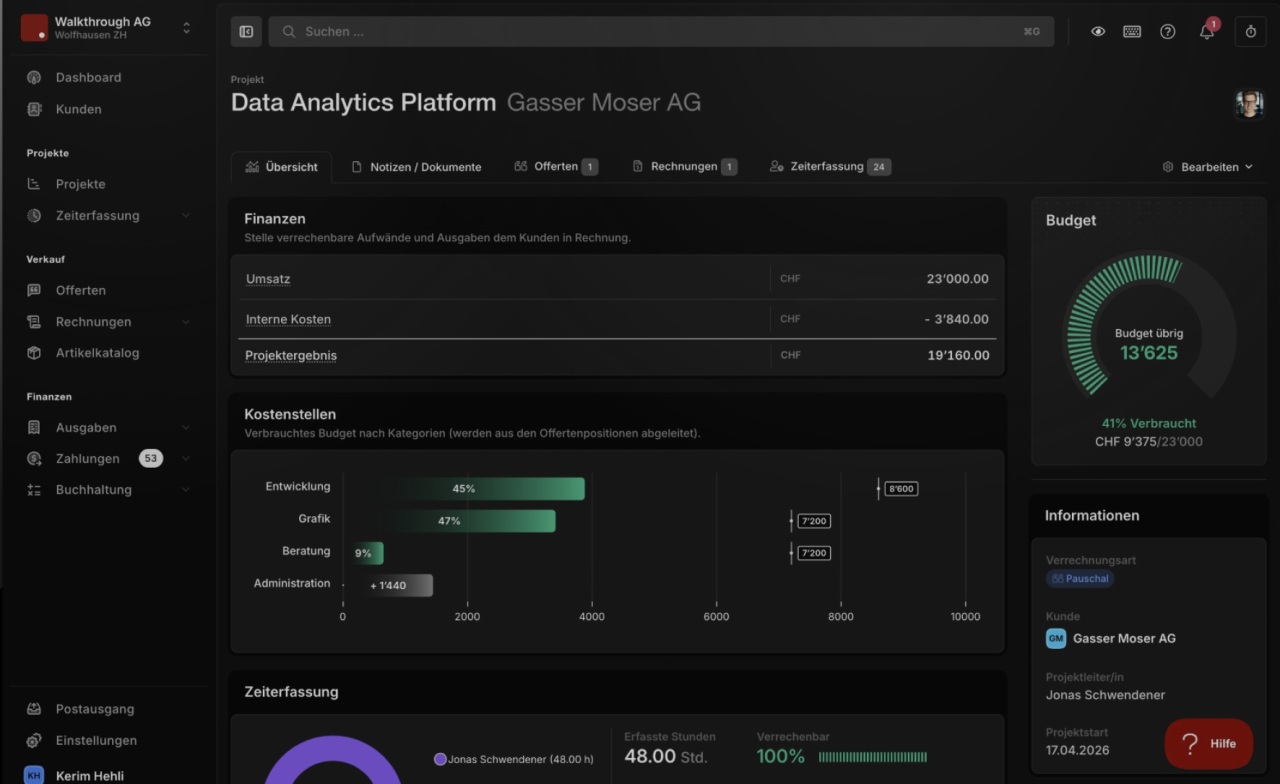Expand the Zeiterfassung sidebar submenu

(186, 216)
